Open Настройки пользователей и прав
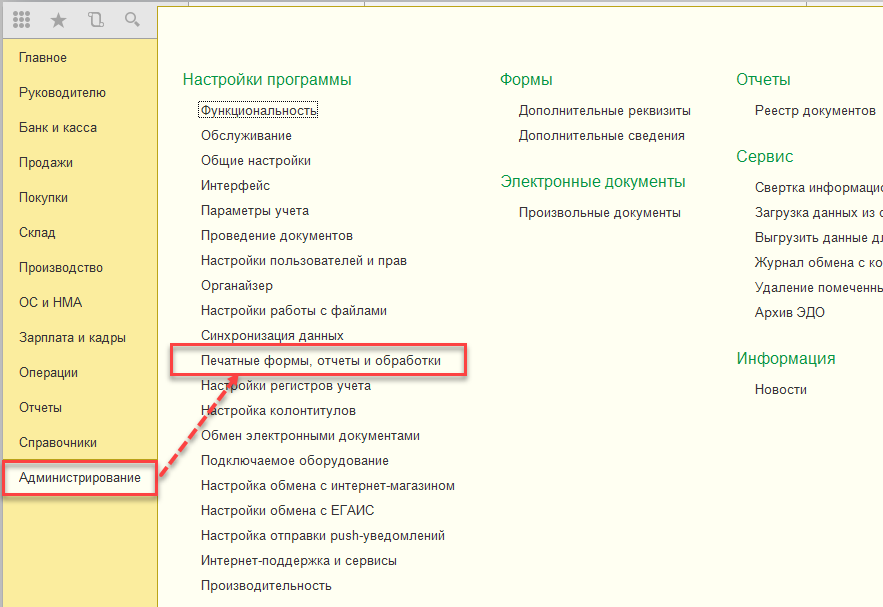The height and width of the screenshot is (607, 883). point(304,261)
